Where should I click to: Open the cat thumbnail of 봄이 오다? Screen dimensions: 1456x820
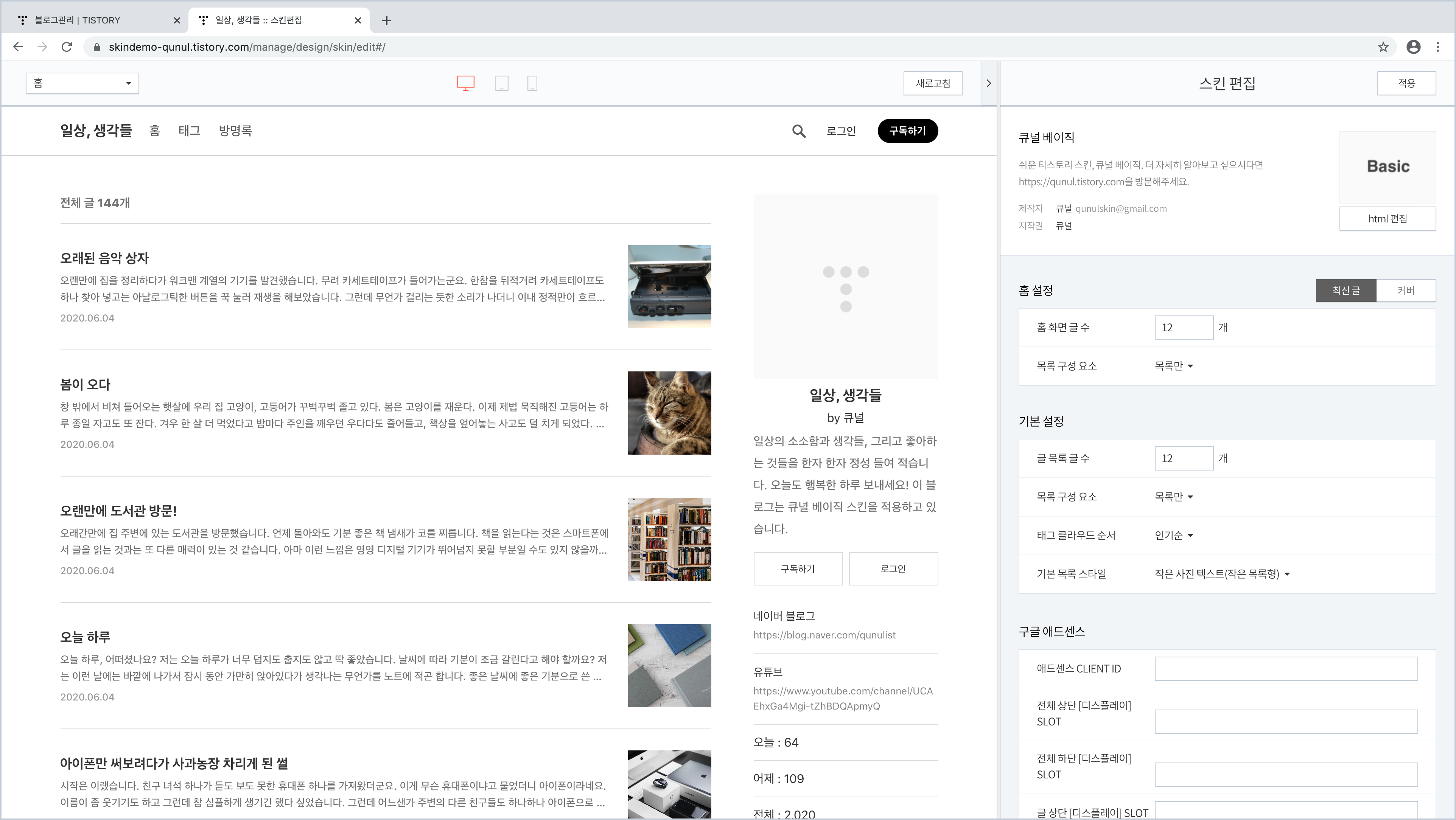pyautogui.click(x=669, y=413)
